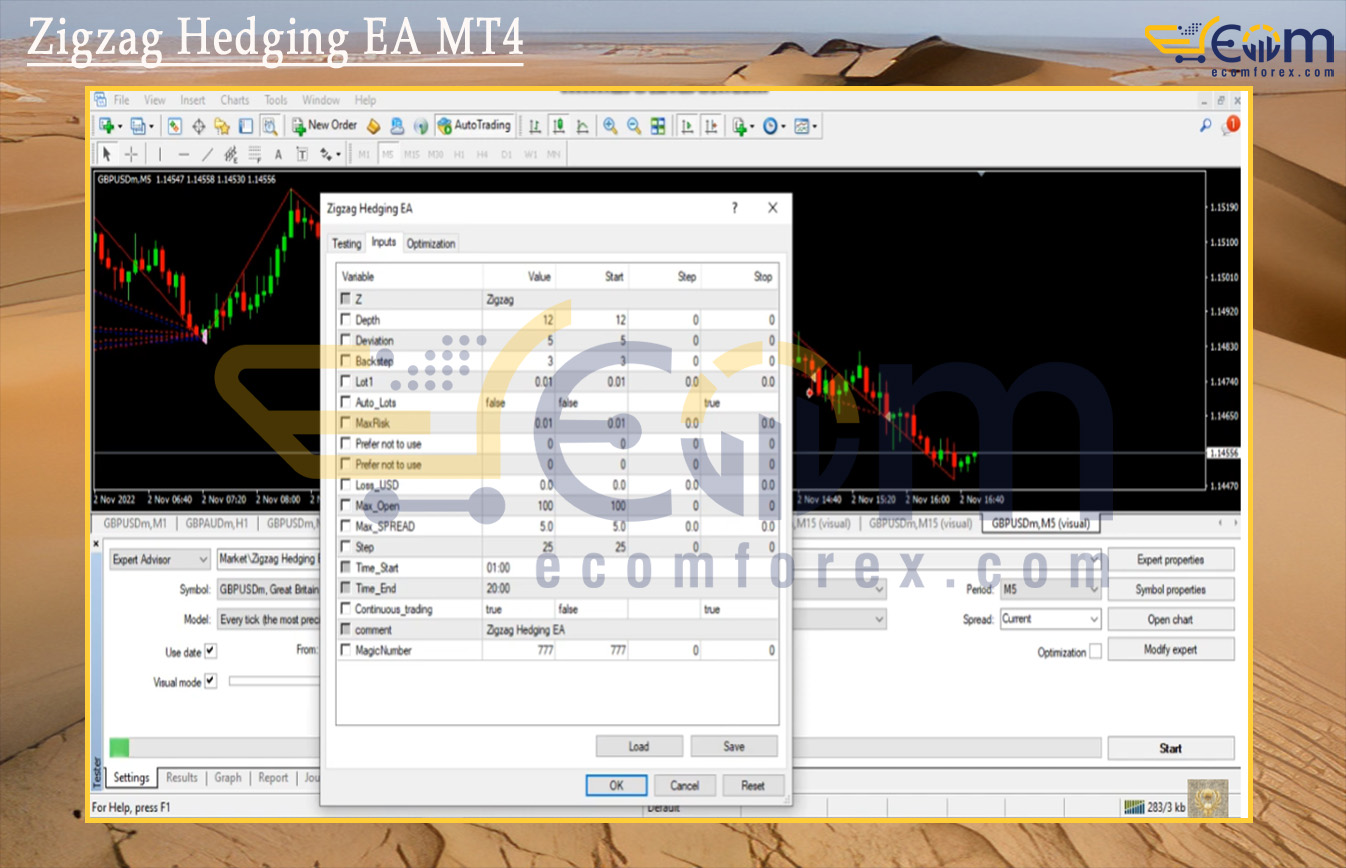Open the Period M5 dropdown
The height and width of the screenshot is (868, 1346).
point(1050,590)
